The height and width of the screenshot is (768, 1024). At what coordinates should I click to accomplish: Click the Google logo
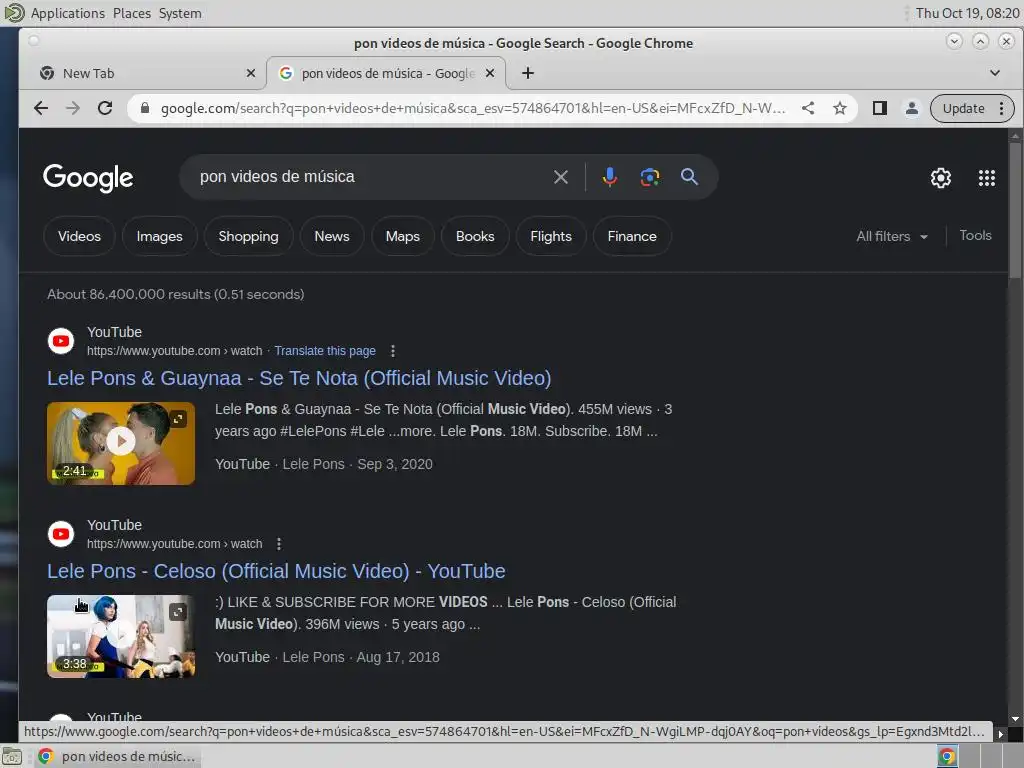coord(88,178)
